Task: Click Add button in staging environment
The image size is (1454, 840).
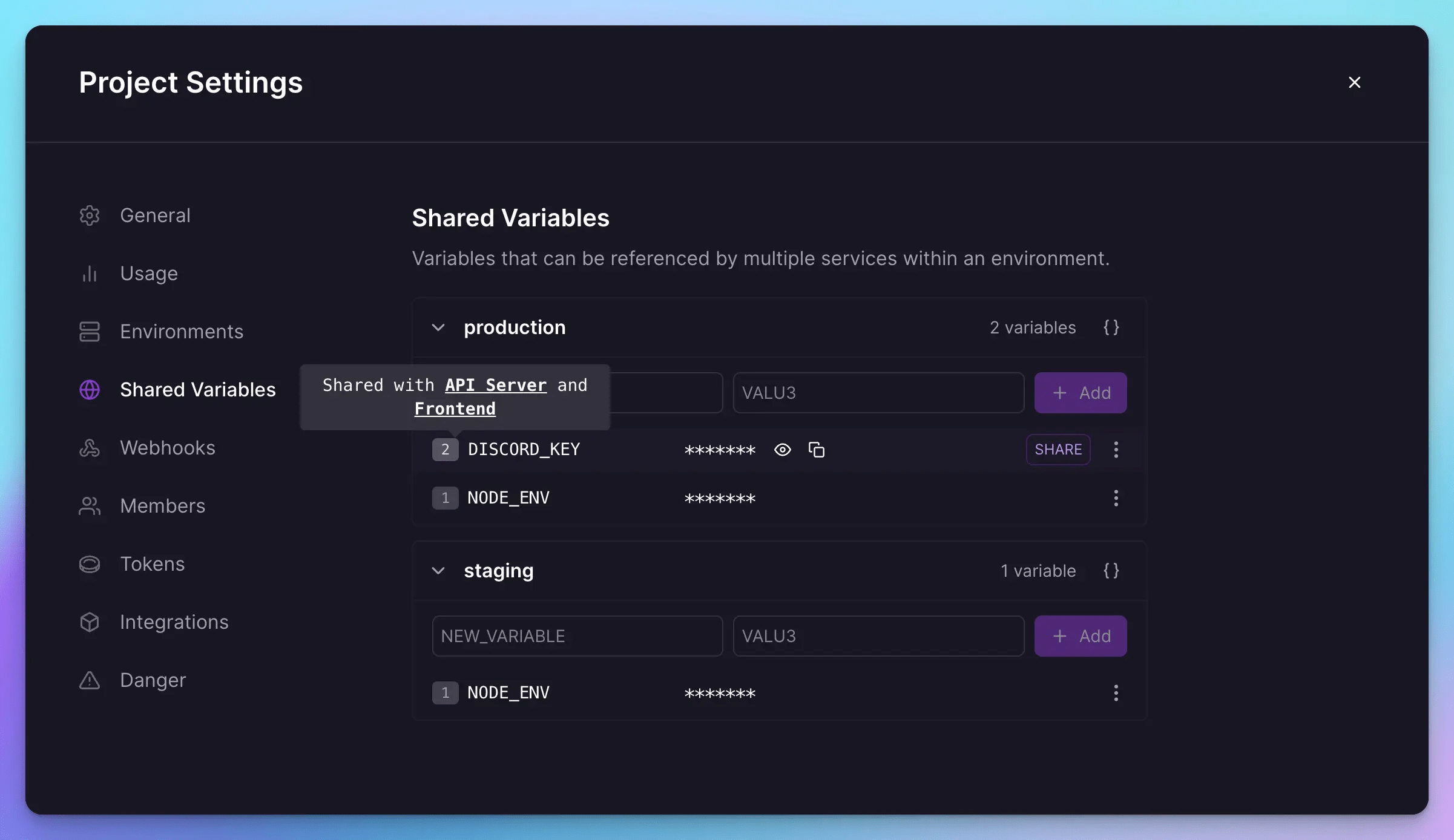Action: click(x=1081, y=636)
